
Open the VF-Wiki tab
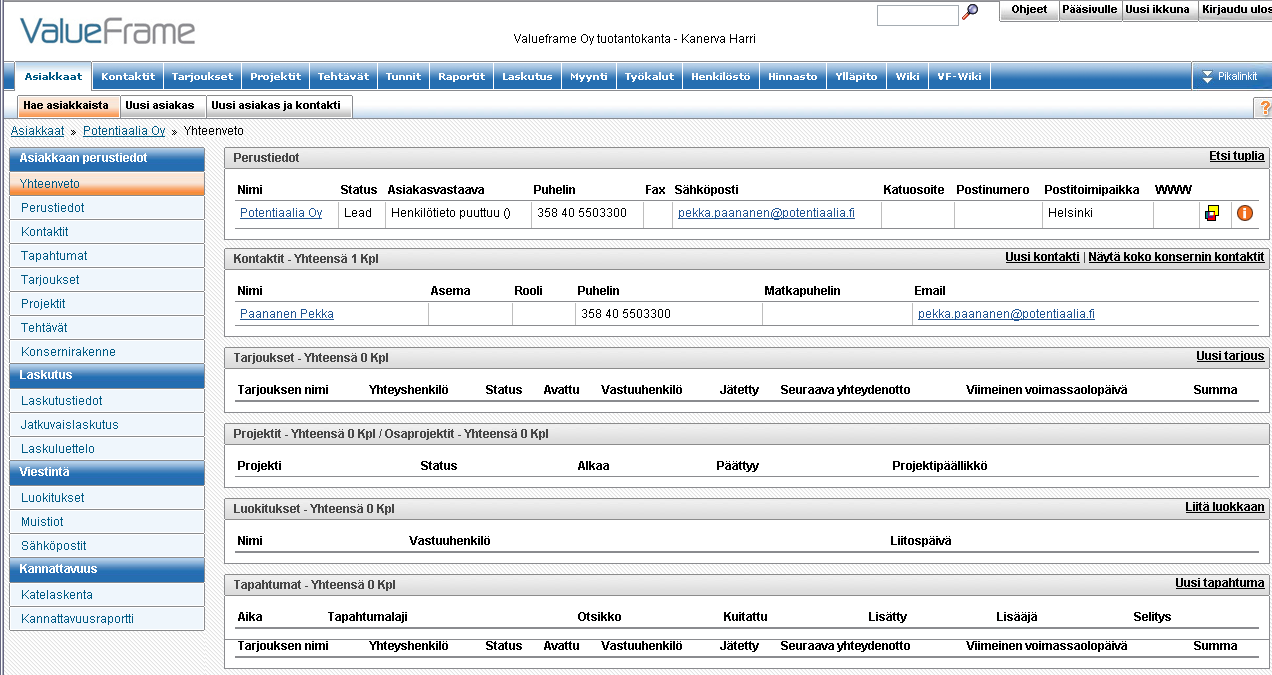coord(959,76)
